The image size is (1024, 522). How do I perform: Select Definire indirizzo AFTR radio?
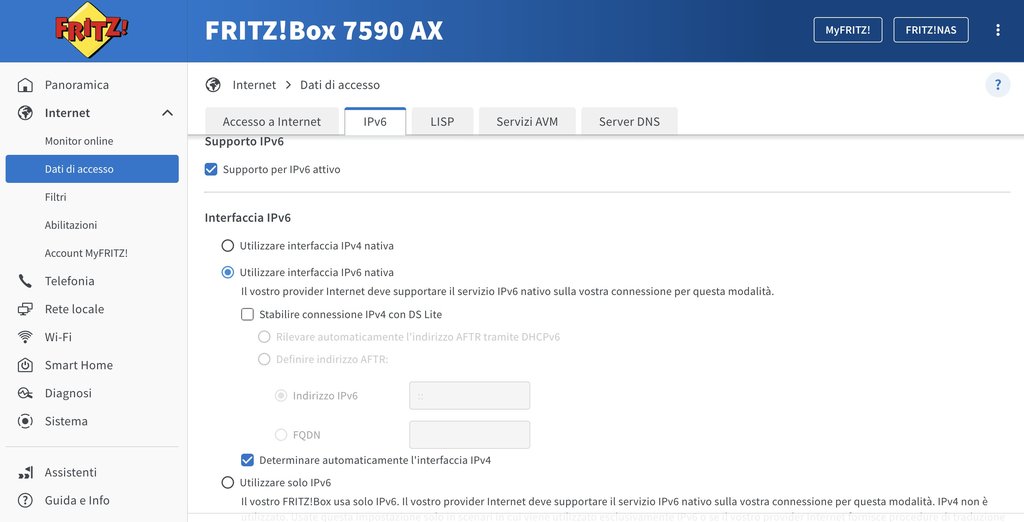coord(264,359)
